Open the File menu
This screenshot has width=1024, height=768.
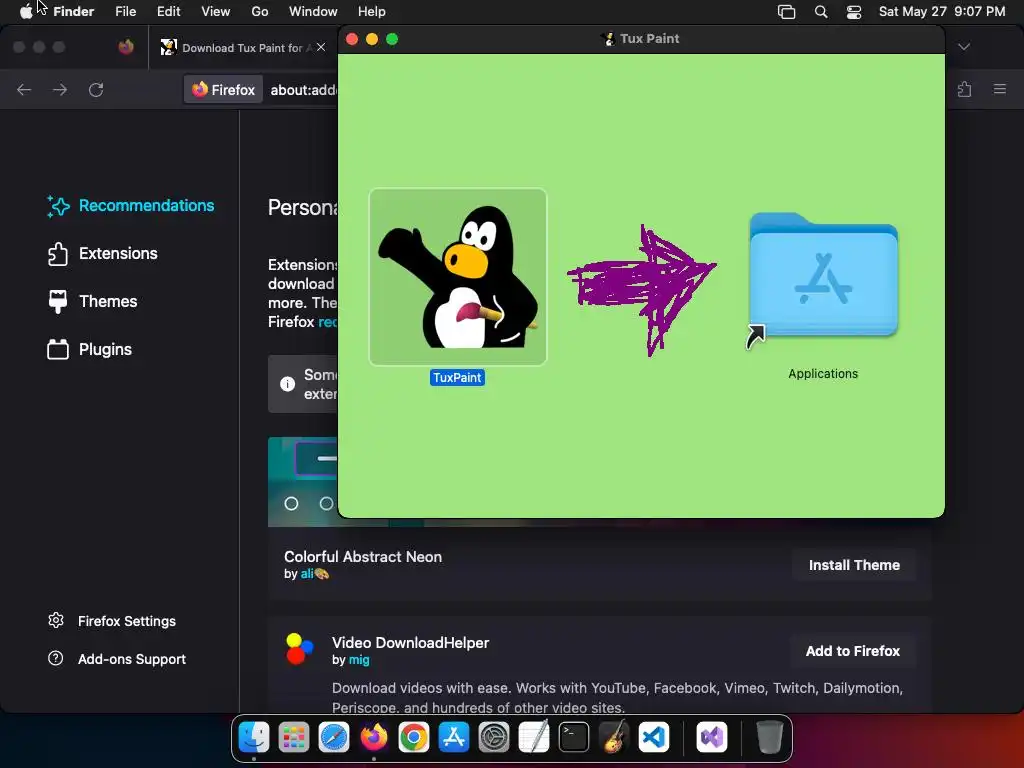[x=125, y=12]
